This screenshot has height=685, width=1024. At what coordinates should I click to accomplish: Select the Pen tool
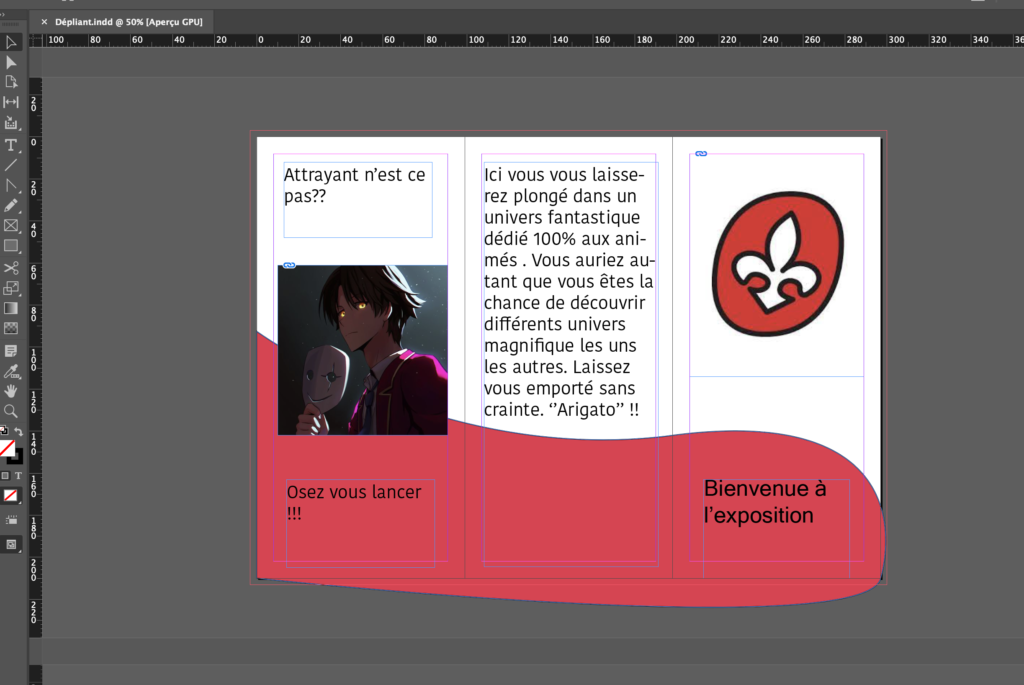click(x=11, y=186)
